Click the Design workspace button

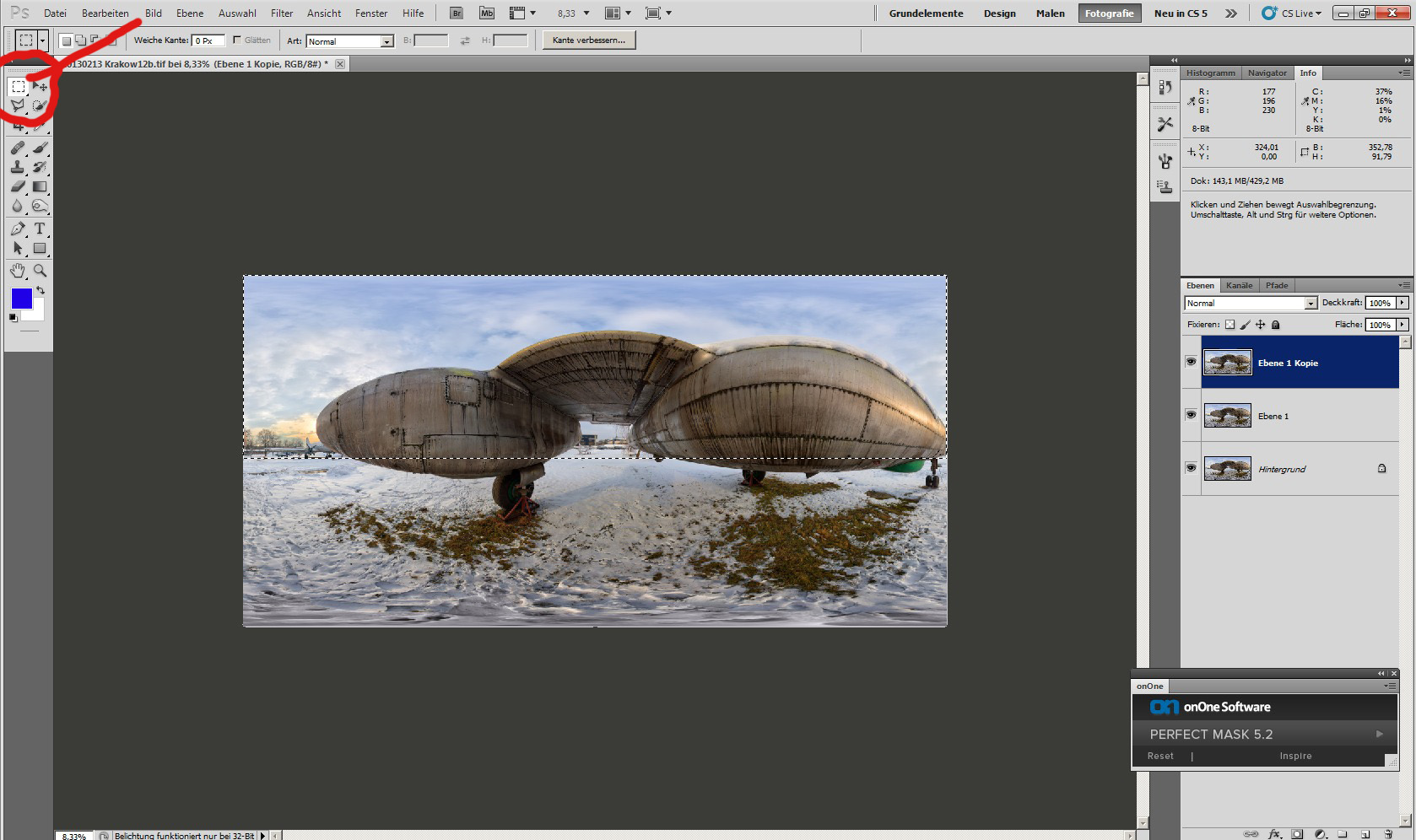tap(999, 13)
